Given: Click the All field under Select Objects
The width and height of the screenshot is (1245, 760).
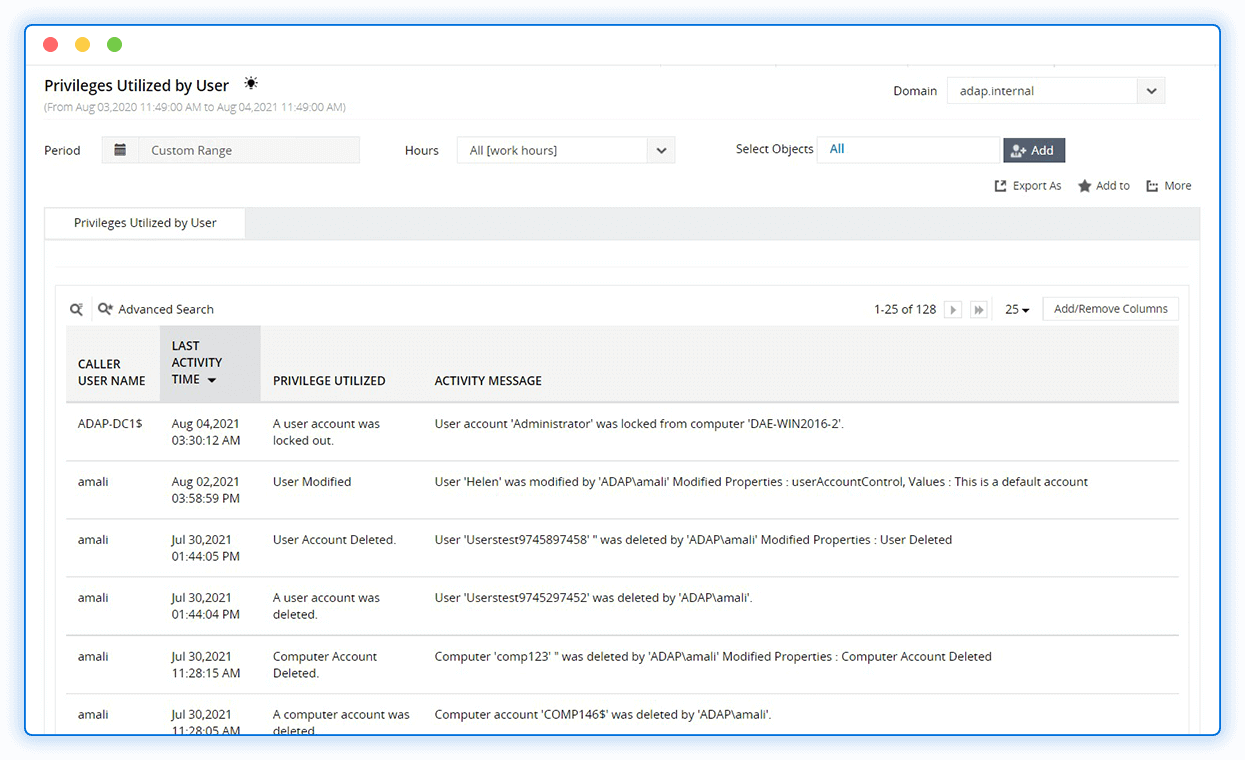Looking at the screenshot, I should (x=908, y=149).
